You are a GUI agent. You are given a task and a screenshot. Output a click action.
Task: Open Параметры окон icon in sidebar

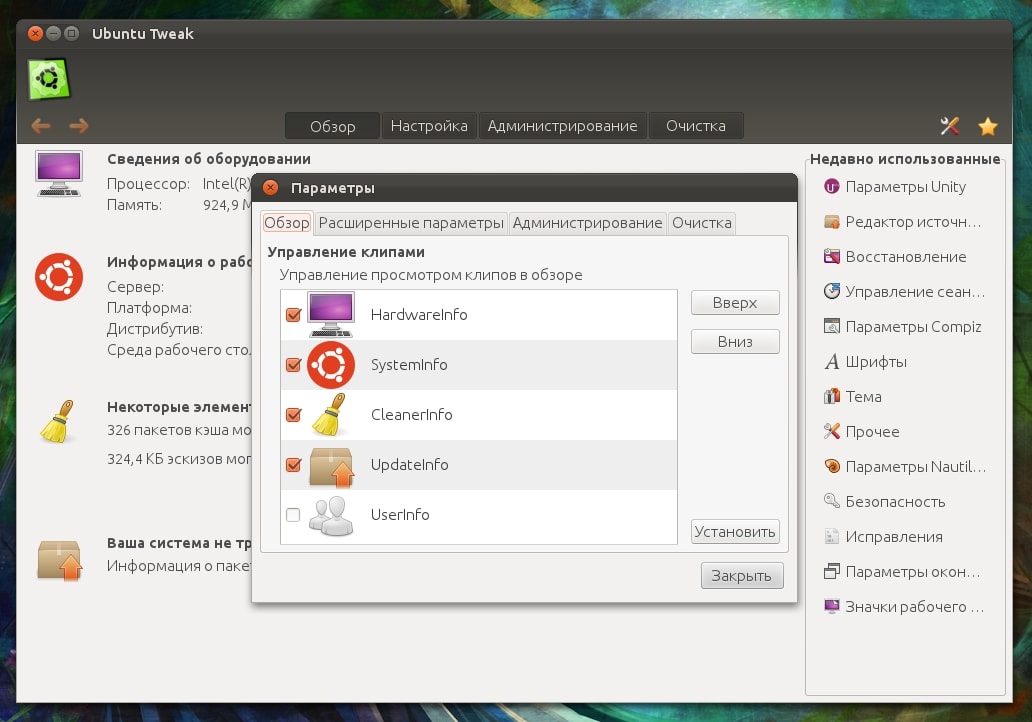tap(832, 571)
